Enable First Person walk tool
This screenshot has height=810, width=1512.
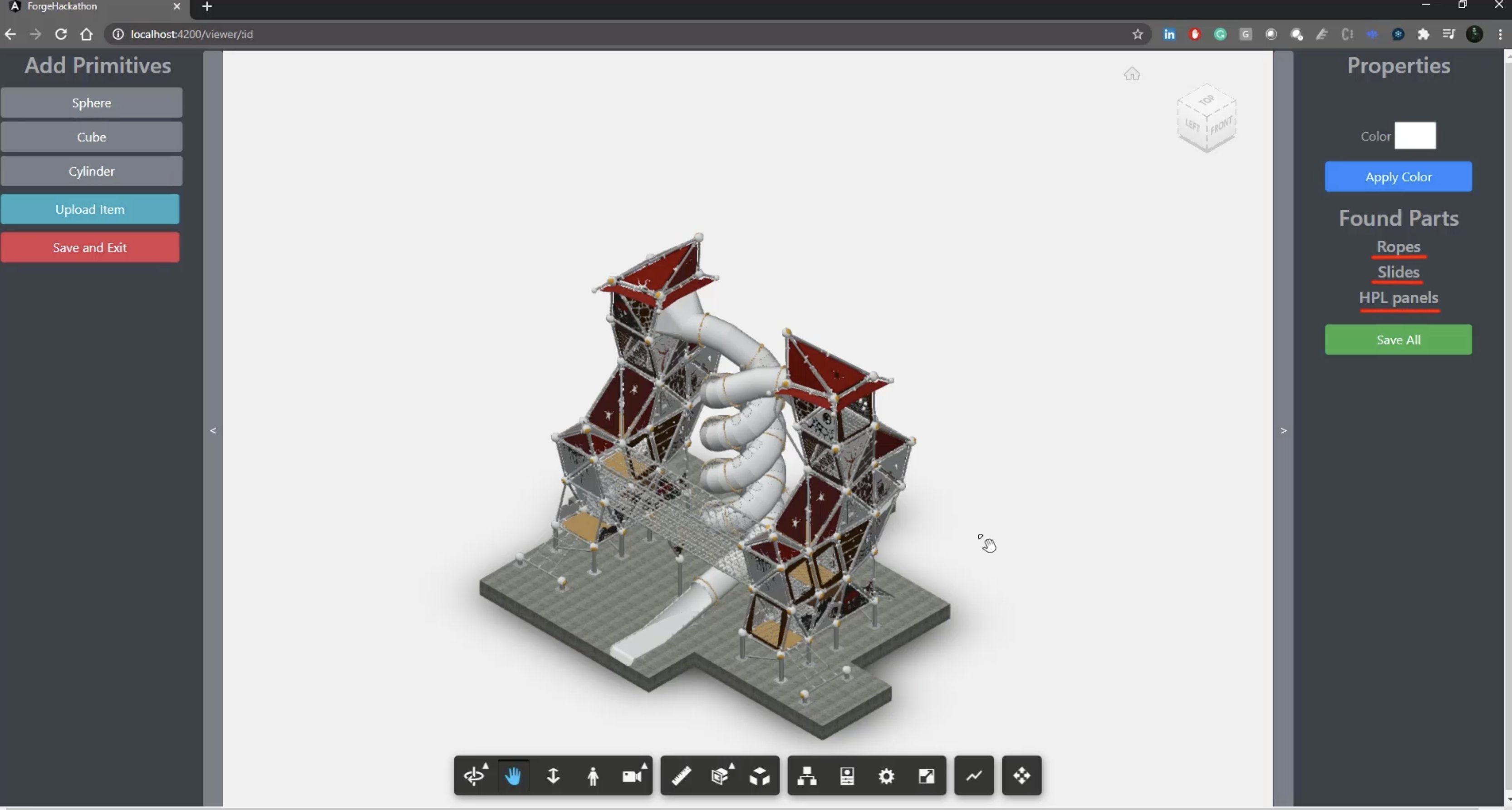pos(593,776)
